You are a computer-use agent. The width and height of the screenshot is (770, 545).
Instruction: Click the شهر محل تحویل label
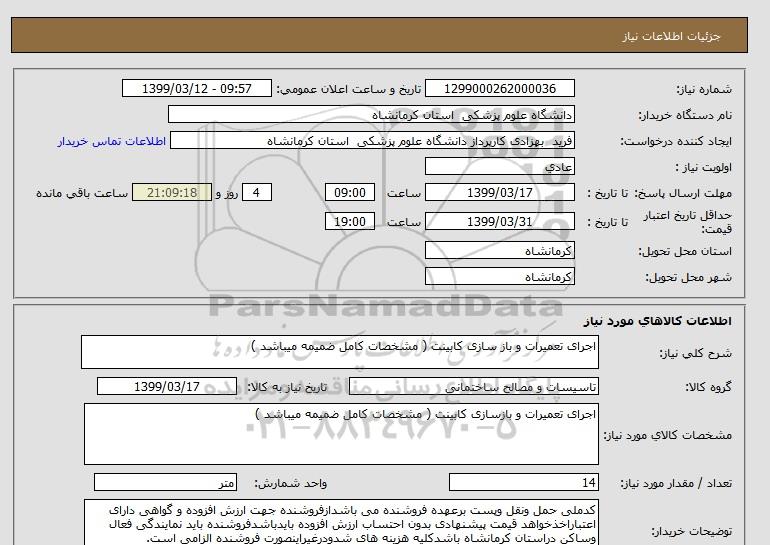click(688, 277)
